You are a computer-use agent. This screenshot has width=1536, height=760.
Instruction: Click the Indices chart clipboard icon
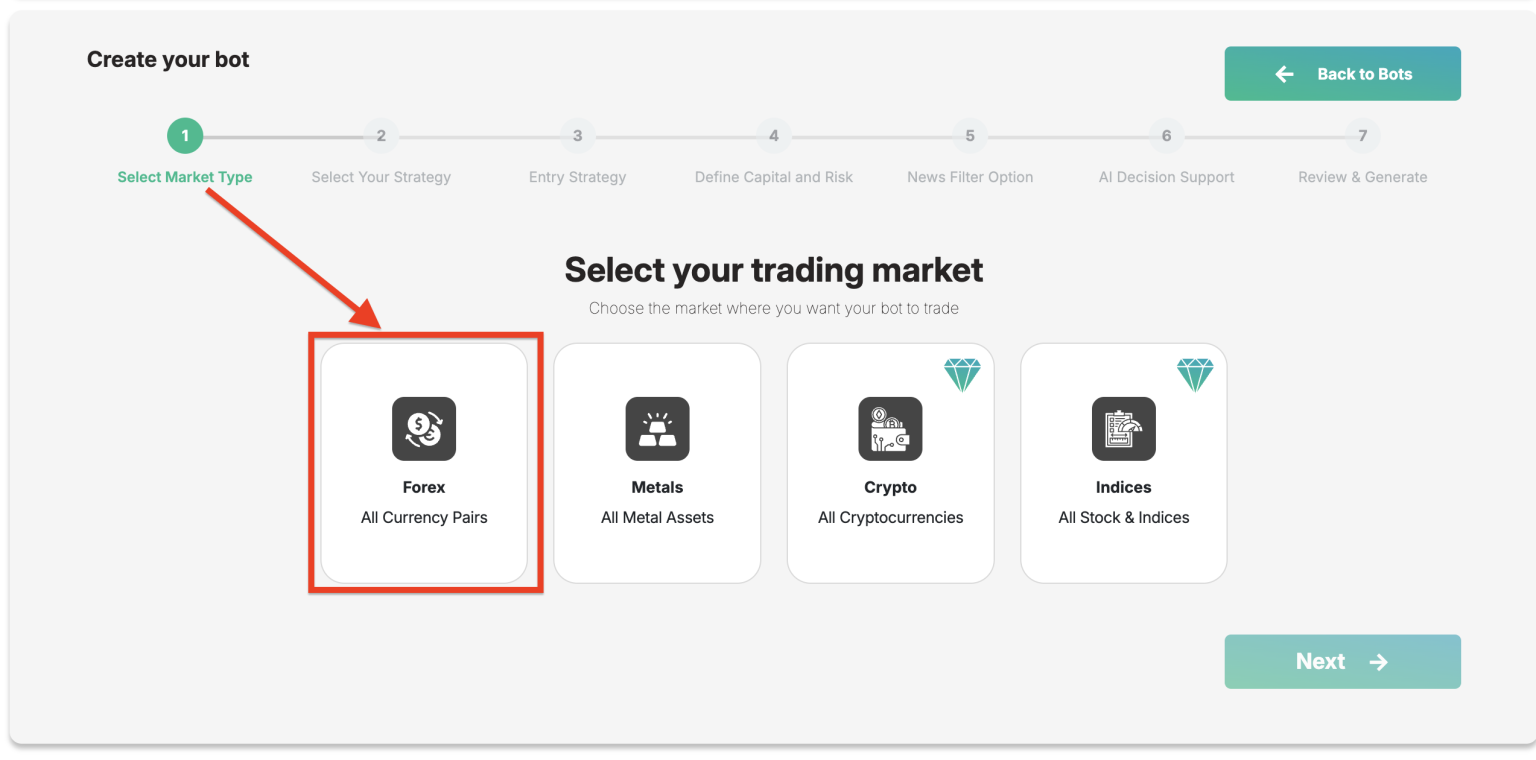1123,429
